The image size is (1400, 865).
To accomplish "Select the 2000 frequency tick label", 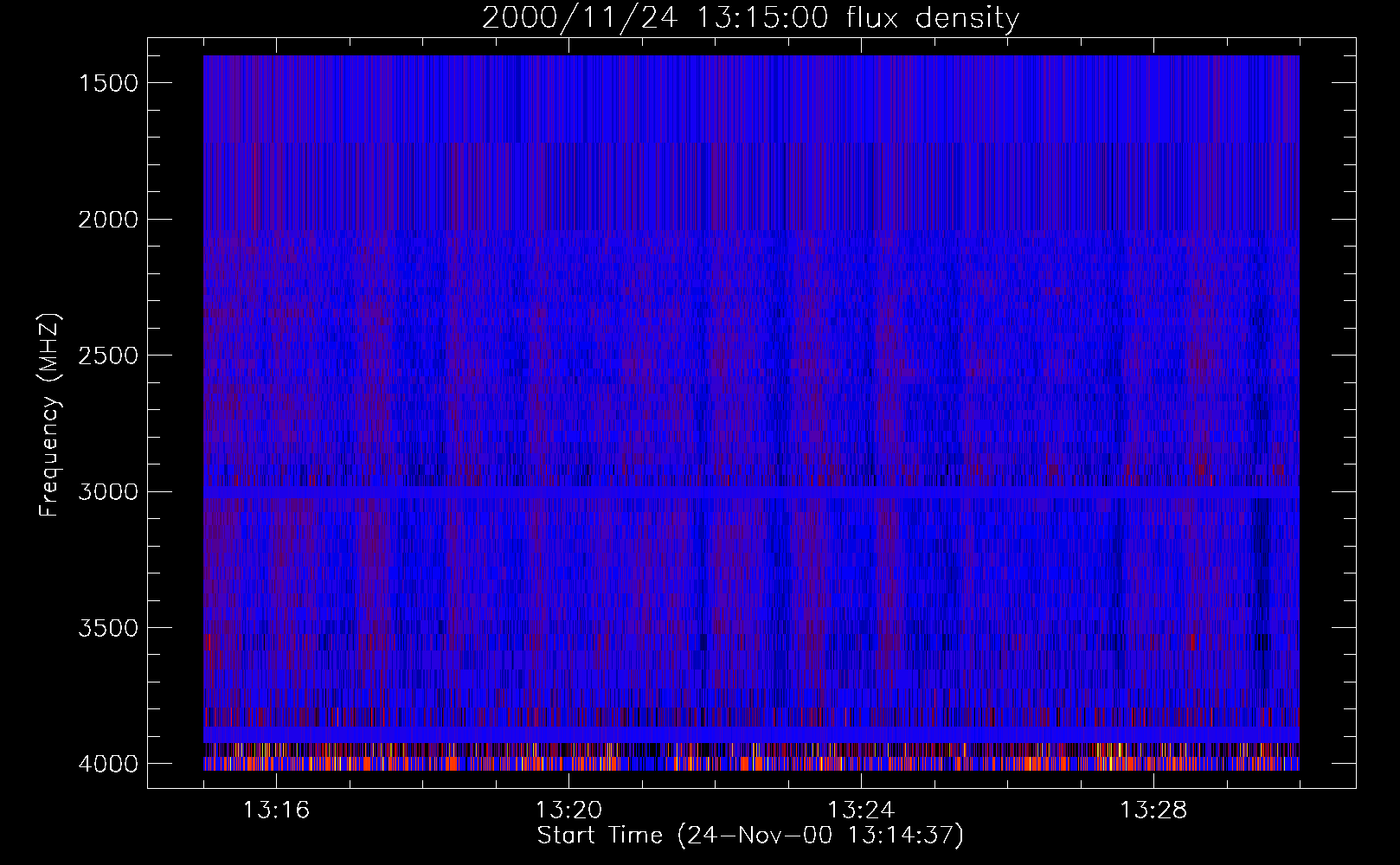I will (108, 220).
